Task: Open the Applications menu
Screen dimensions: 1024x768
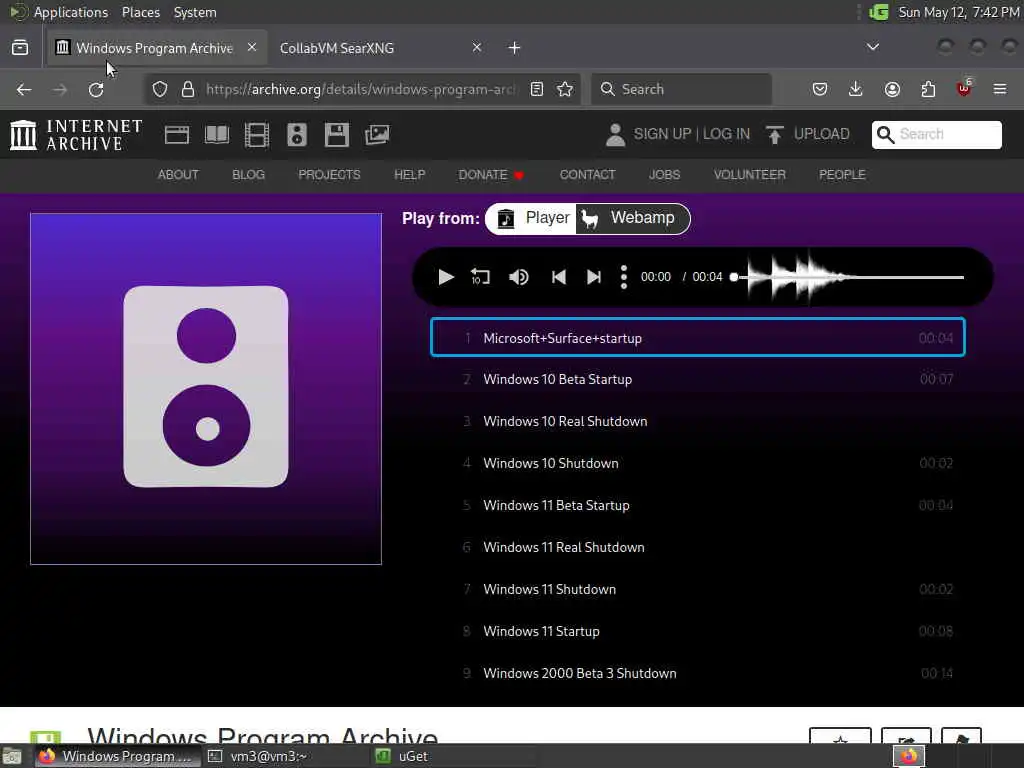Action: [x=71, y=12]
